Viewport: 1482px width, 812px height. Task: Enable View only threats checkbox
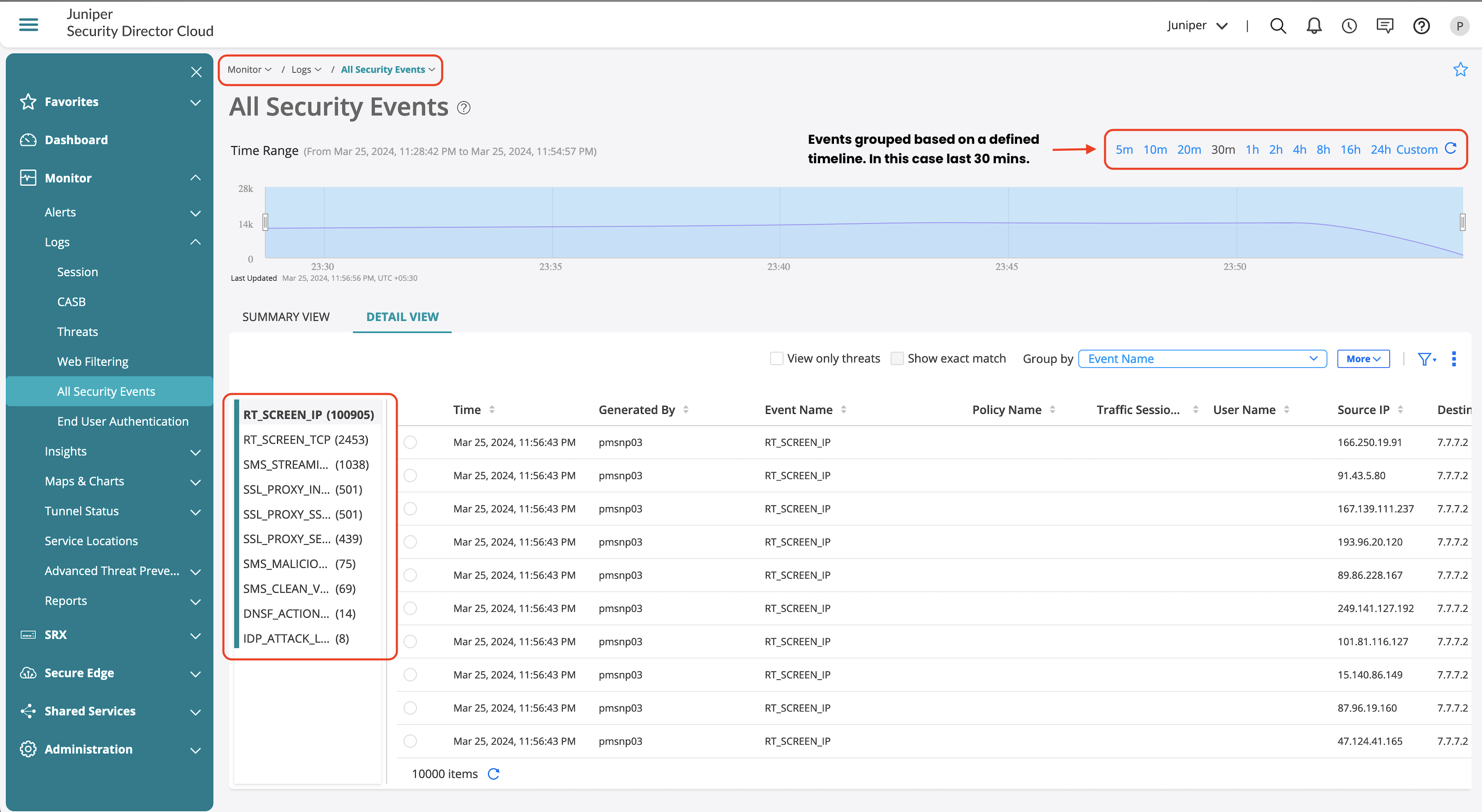(x=777, y=358)
